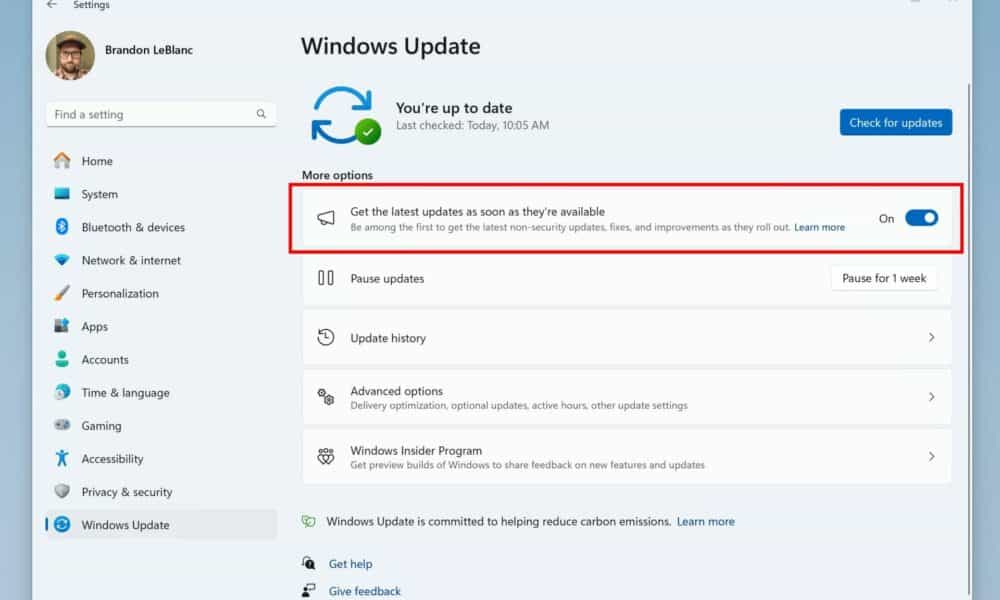This screenshot has width=1000, height=600.
Task: Open Network & internet settings
Action: point(131,260)
